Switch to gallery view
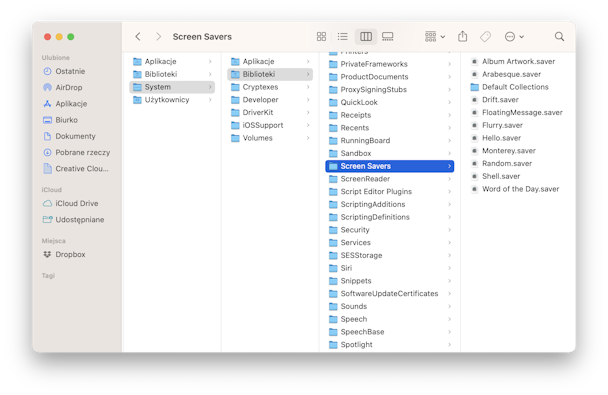Viewport: 608px width, 395px height. (387, 37)
